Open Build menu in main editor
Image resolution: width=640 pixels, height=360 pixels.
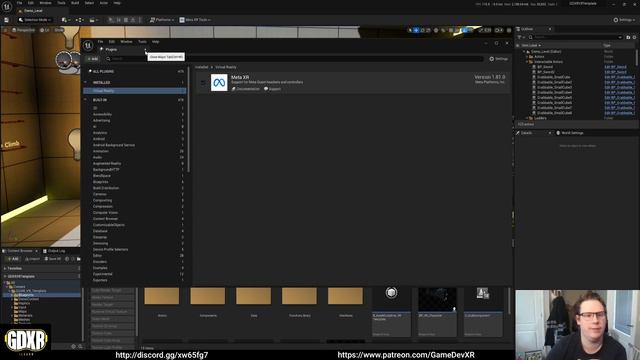click(75, 3)
